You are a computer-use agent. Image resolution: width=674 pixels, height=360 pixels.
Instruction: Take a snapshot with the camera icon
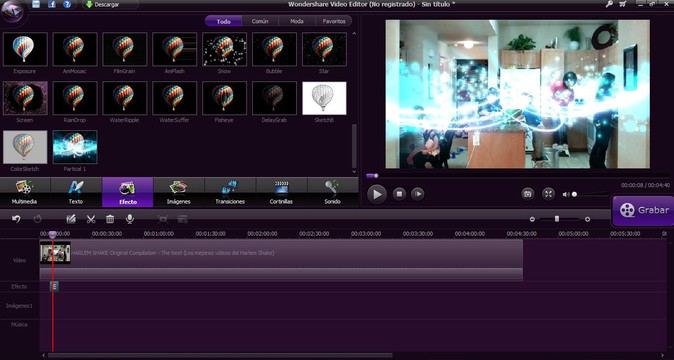click(x=527, y=194)
